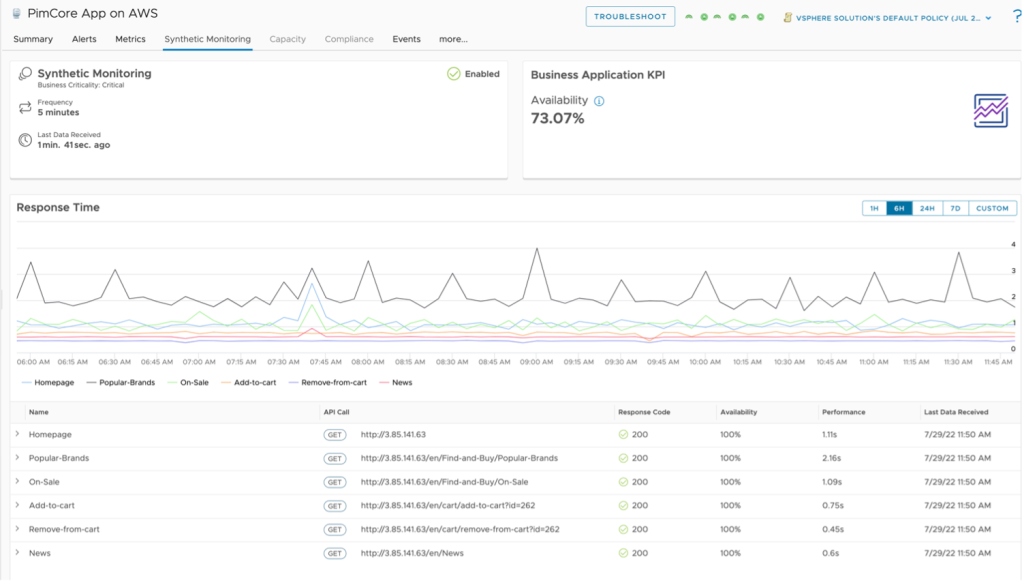Click the PimCore App object icon beside title
The height and width of the screenshot is (583, 1024).
click(16, 14)
